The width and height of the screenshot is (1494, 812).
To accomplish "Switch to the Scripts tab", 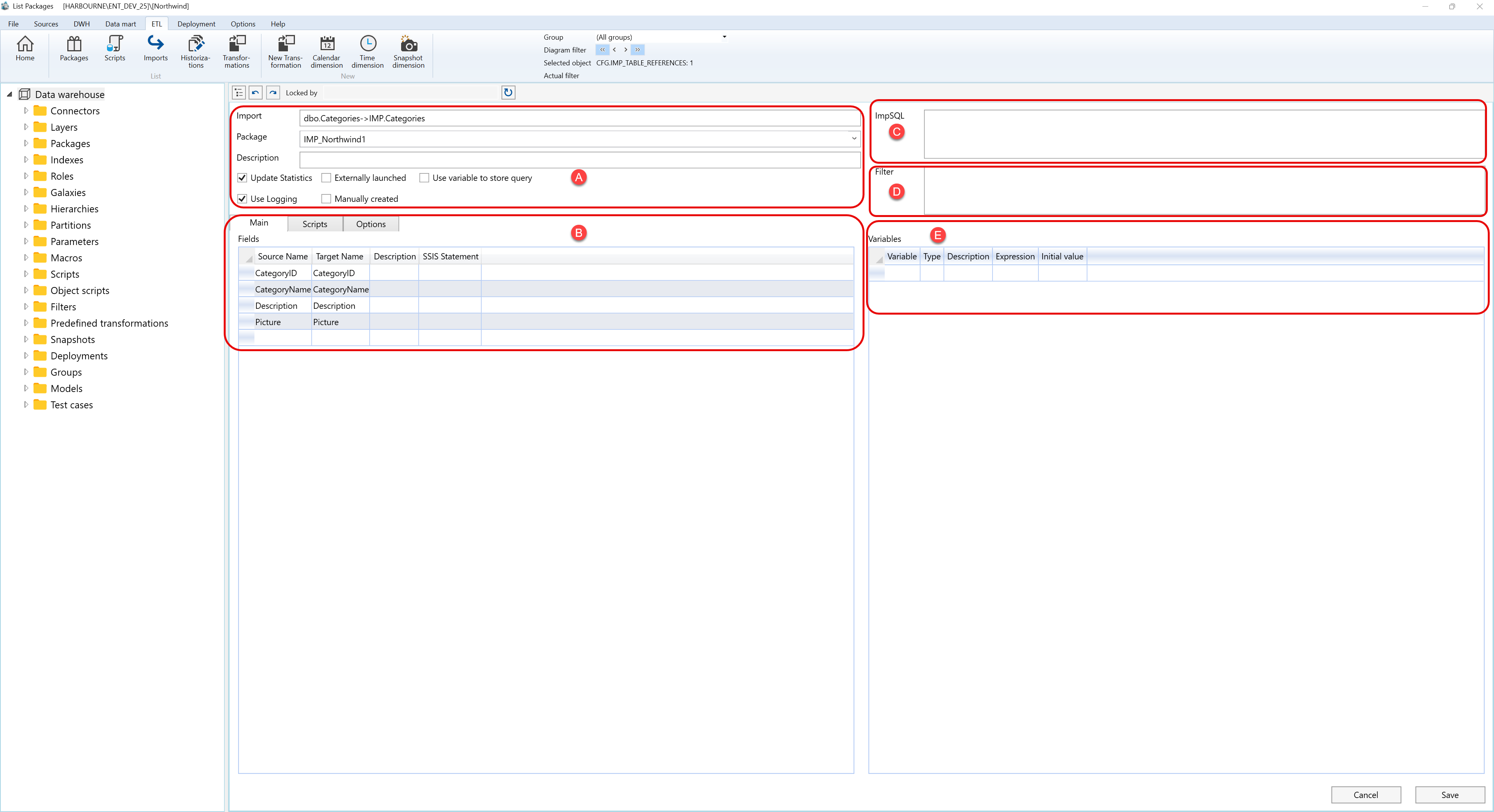I will coord(315,224).
